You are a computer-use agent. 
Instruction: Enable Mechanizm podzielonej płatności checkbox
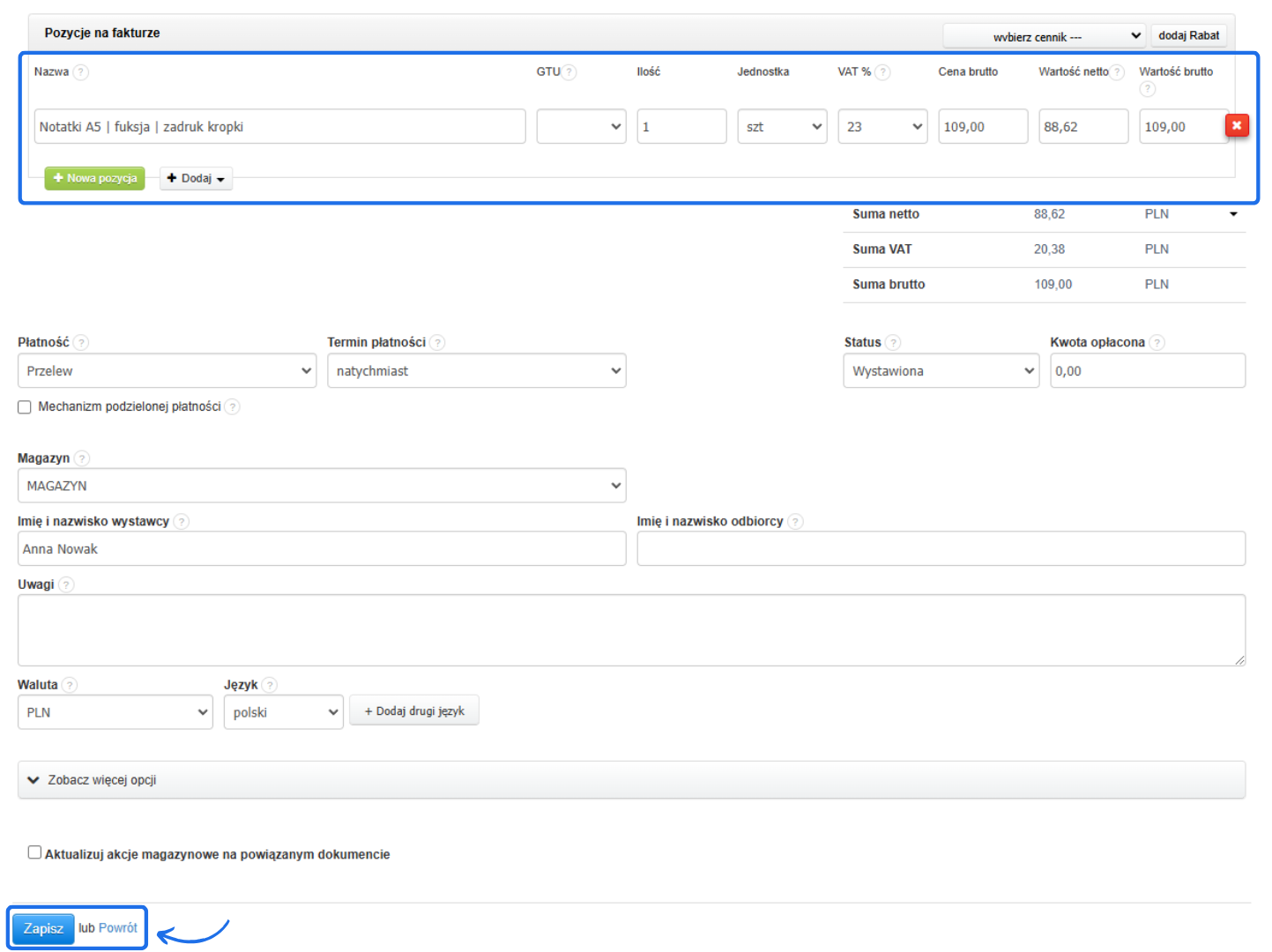click(x=25, y=407)
